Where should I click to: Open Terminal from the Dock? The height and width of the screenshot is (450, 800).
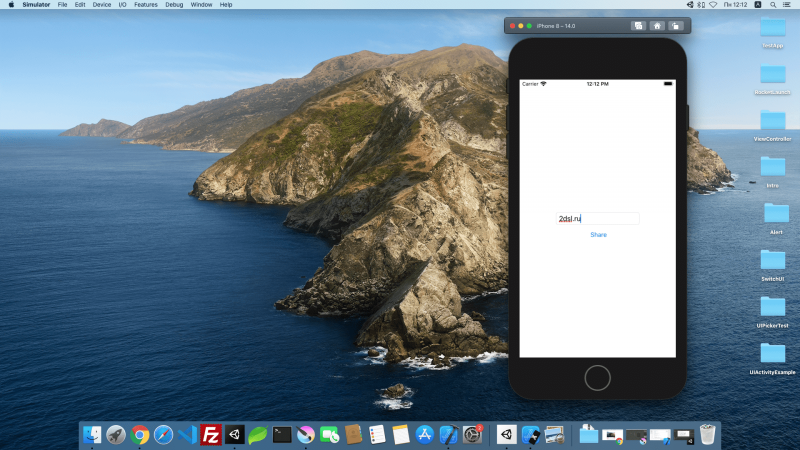click(x=282, y=435)
